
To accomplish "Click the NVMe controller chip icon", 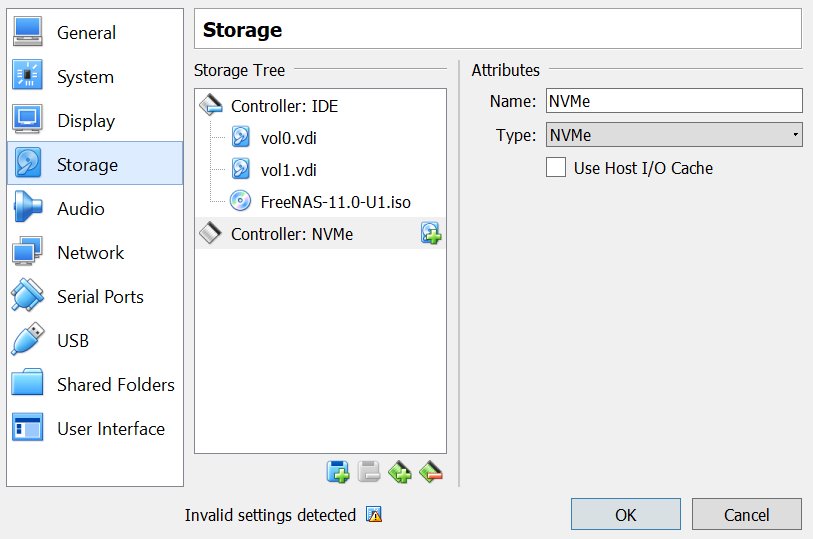I will pyautogui.click(x=211, y=233).
